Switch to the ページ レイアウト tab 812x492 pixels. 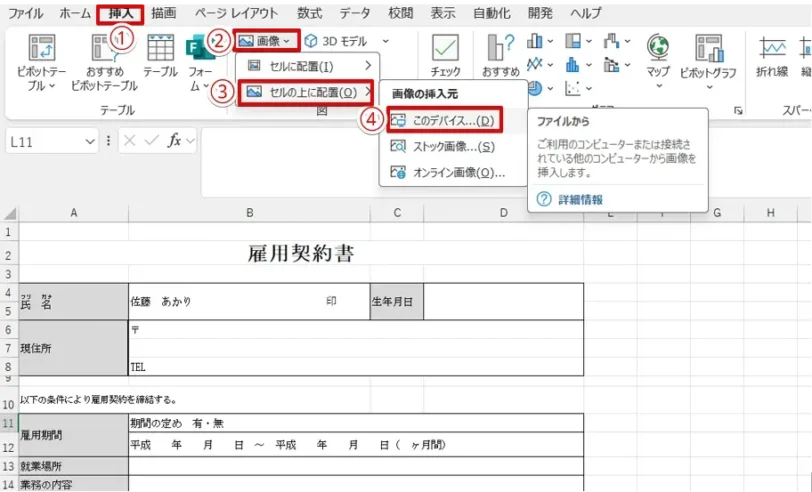tap(236, 13)
